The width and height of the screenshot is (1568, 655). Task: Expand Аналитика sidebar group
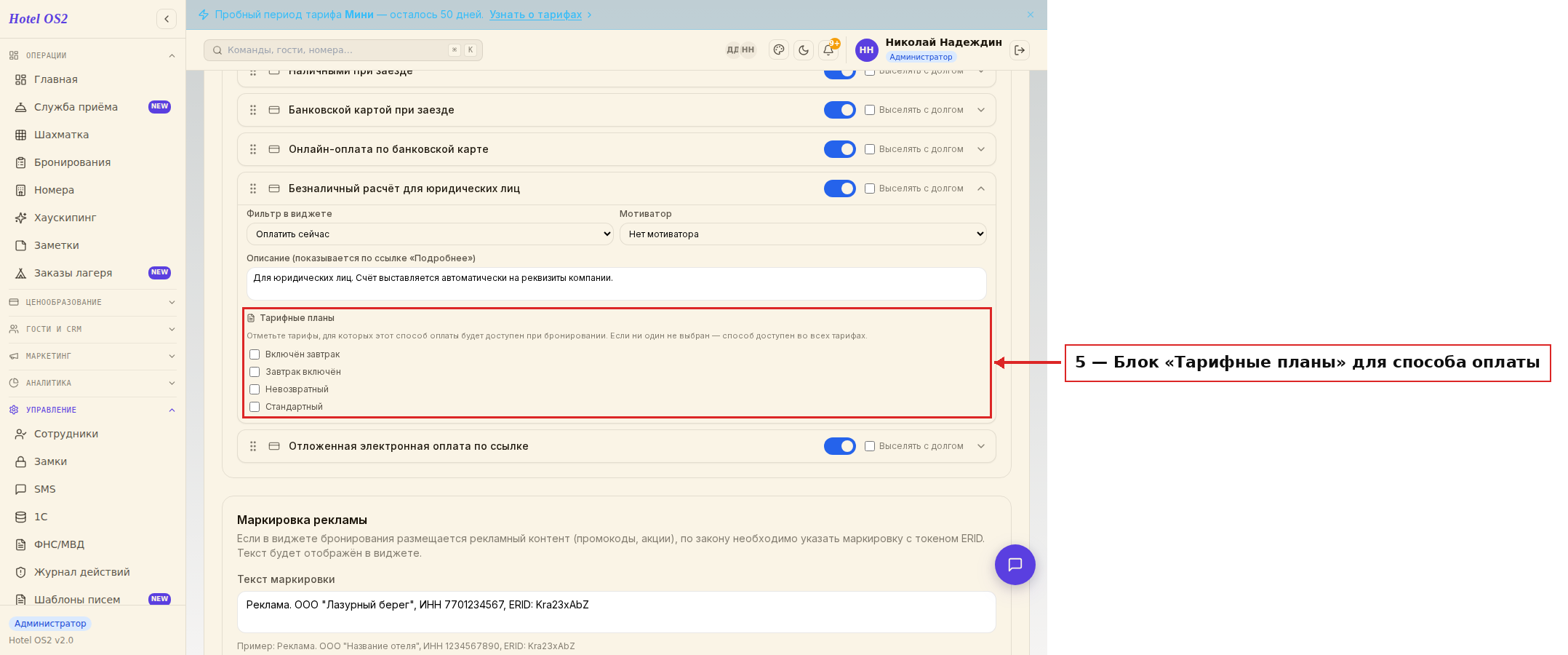pyautogui.click(x=92, y=383)
